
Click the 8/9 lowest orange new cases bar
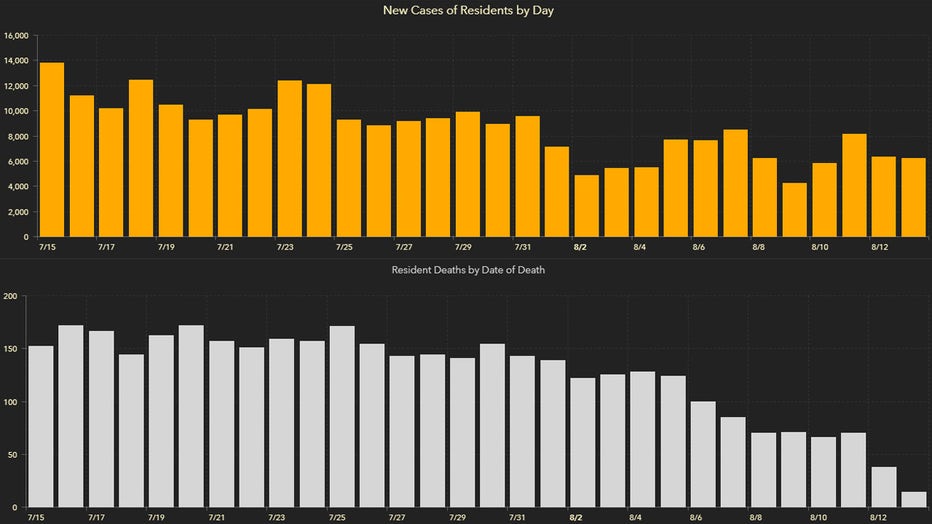point(794,210)
